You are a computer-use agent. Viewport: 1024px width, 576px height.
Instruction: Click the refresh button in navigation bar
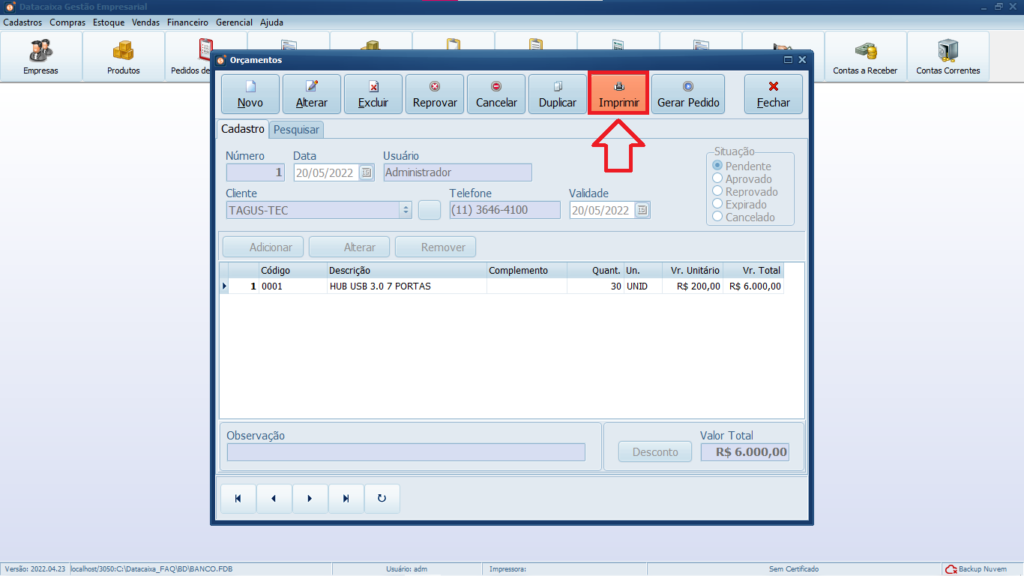(381, 498)
